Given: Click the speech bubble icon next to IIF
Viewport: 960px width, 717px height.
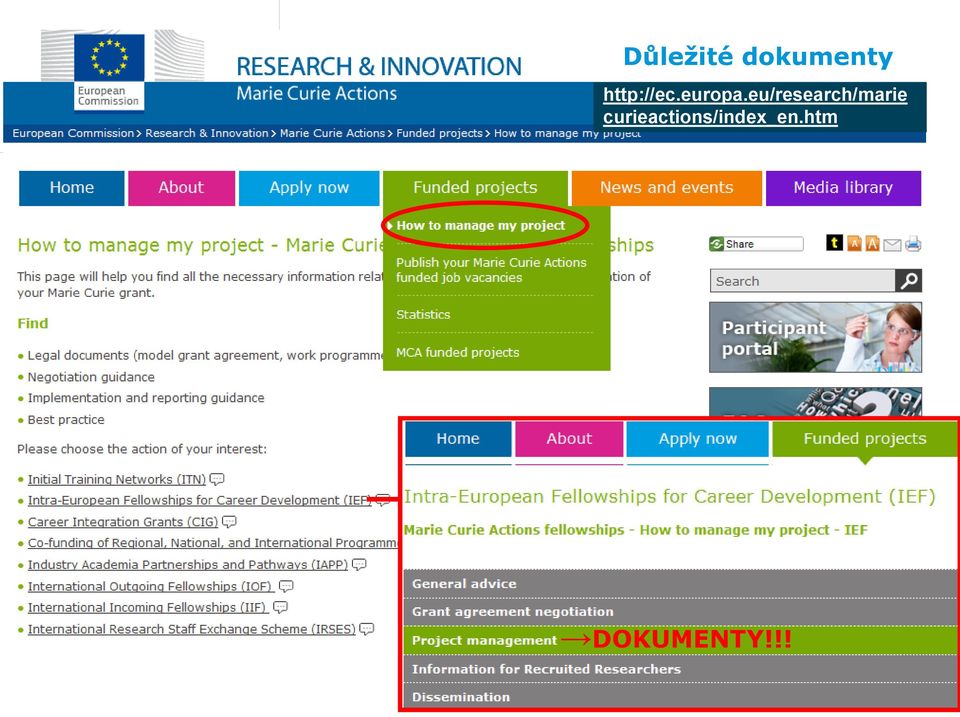Looking at the screenshot, I should pos(280,607).
